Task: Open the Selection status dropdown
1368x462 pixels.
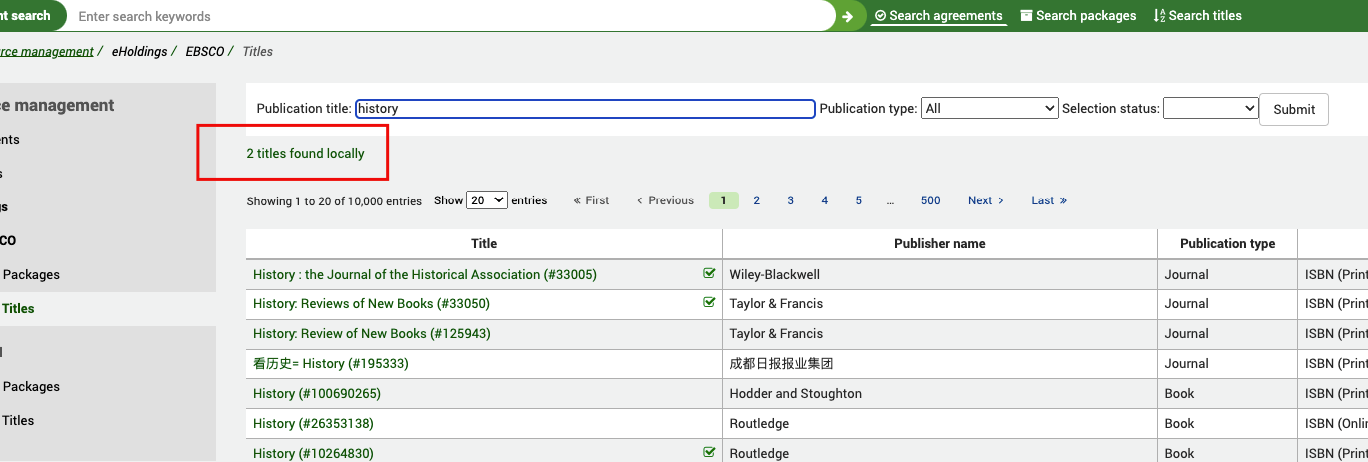Action: point(1210,109)
